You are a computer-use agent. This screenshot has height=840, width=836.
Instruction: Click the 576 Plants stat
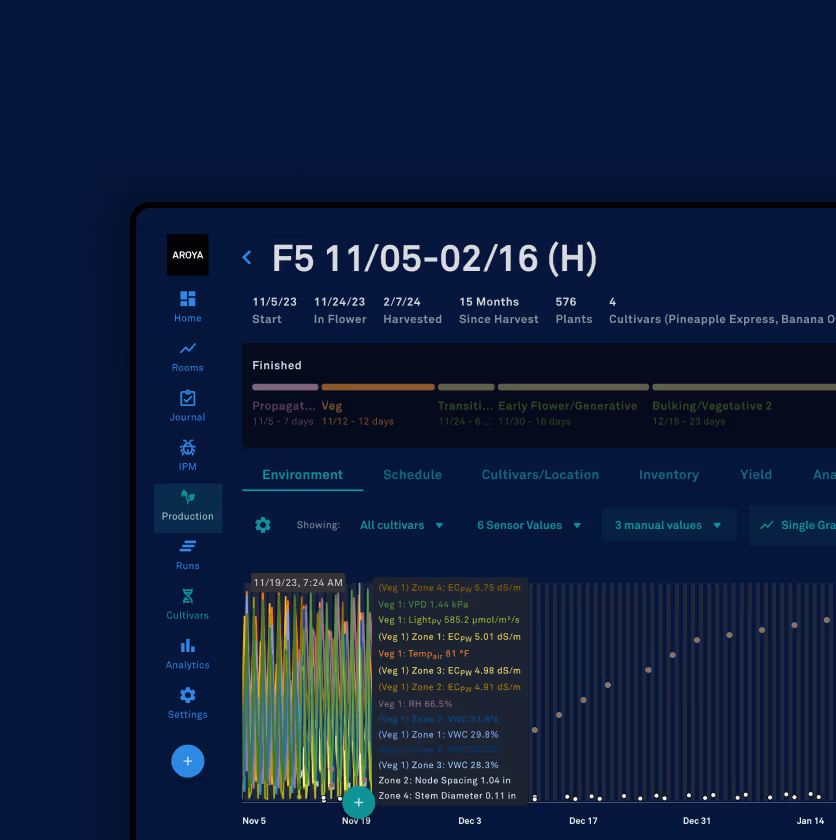click(574, 310)
